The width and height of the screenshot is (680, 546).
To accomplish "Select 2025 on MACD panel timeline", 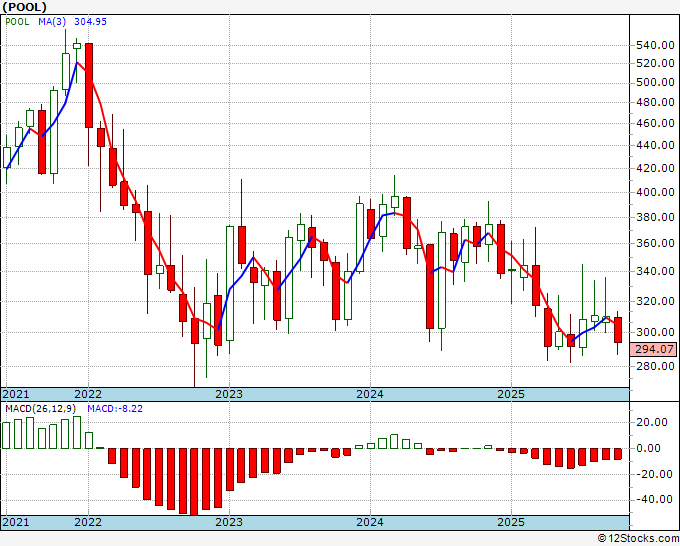I will coord(511,522).
